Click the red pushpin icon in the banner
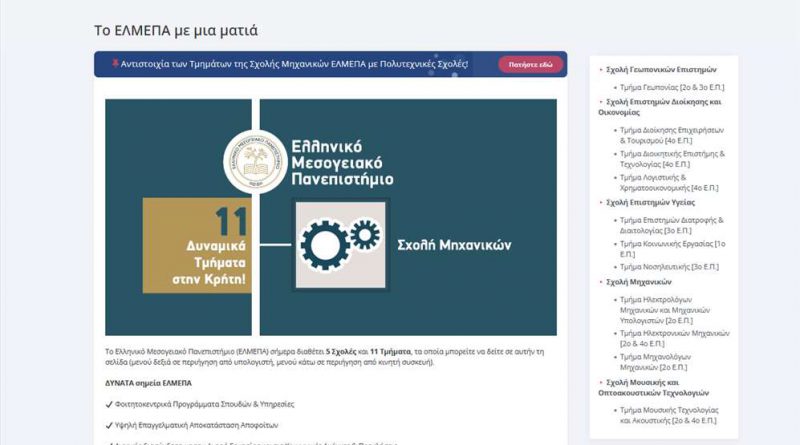Image resolution: width=800 pixels, height=445 pixels. coord(114,64)
